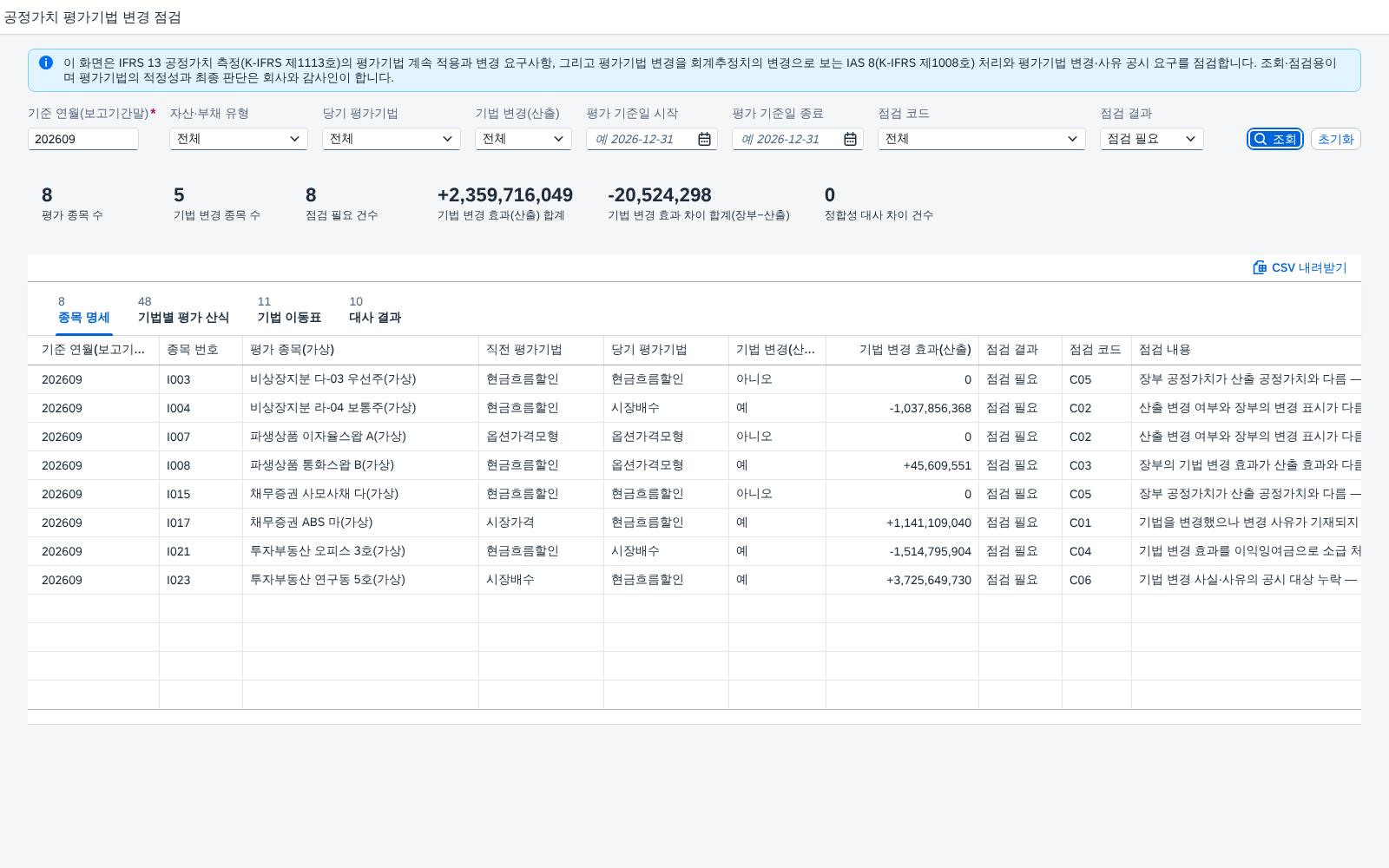Select the cell 파생상품 이자율스왑 A(가상)

click(360, 437)
